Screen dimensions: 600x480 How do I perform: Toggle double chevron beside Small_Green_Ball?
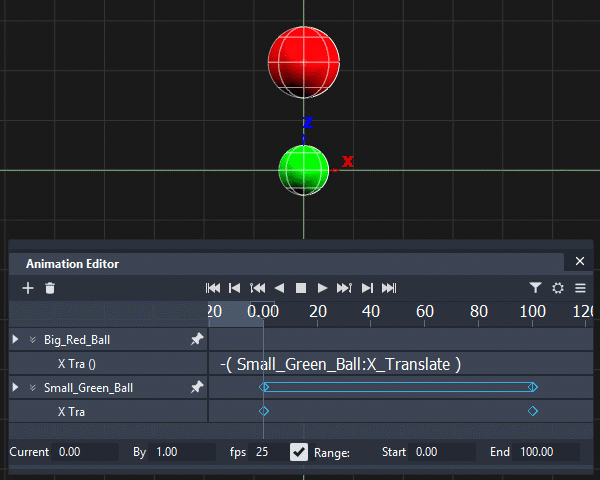coord(33,388)
